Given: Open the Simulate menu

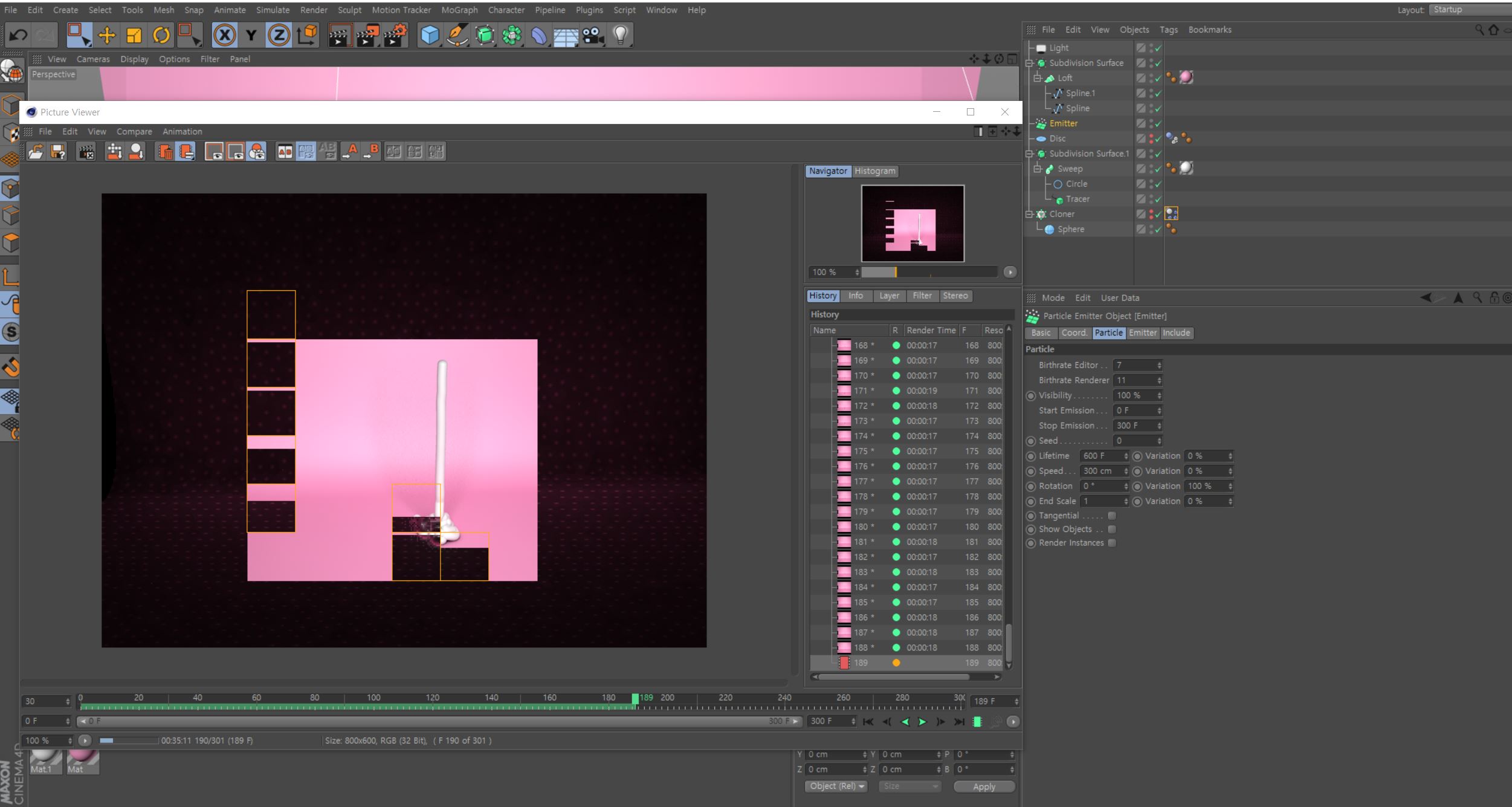Looking at the screenshot, I should (273, 10).
